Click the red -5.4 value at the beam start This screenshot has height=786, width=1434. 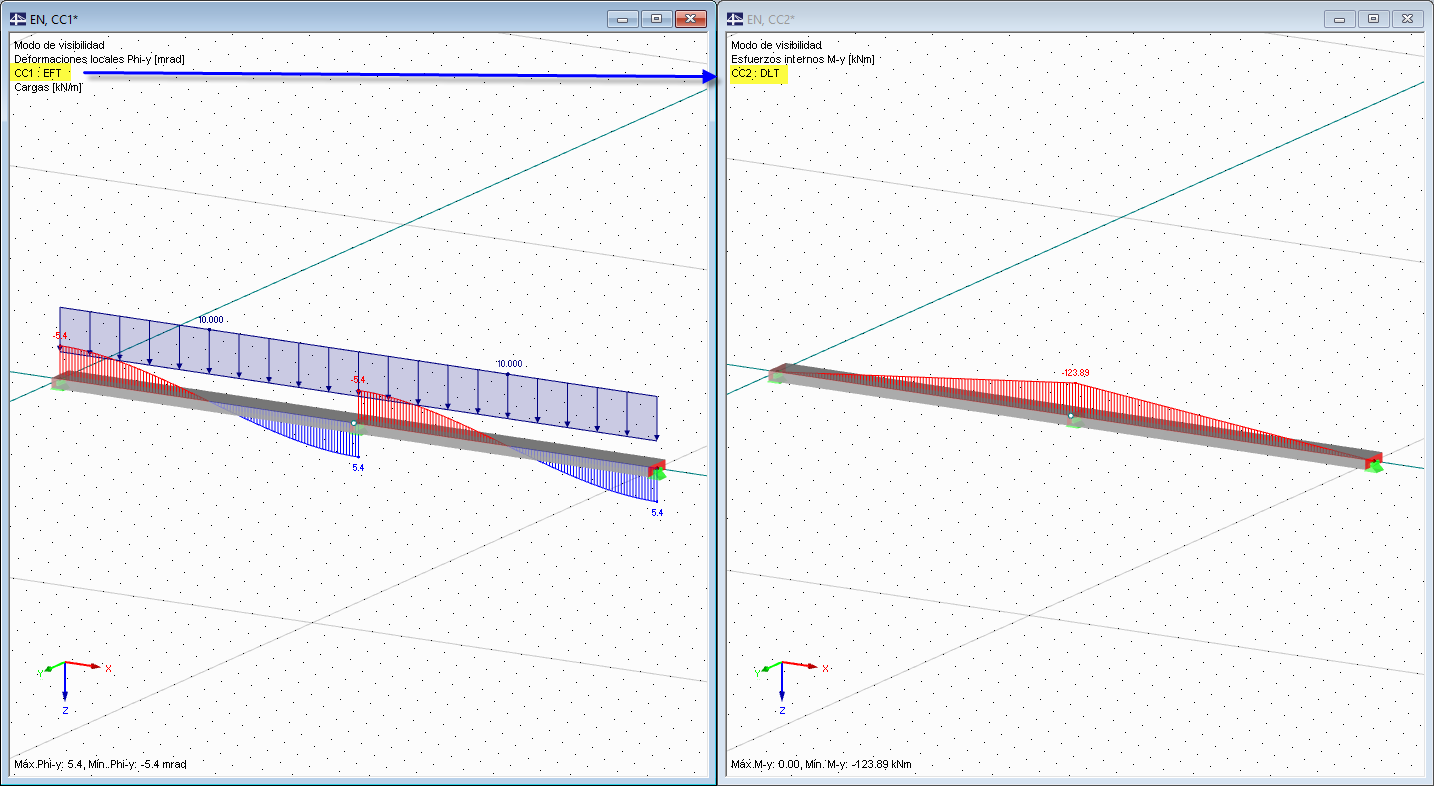pyautogui.click(x=61, y=336)
